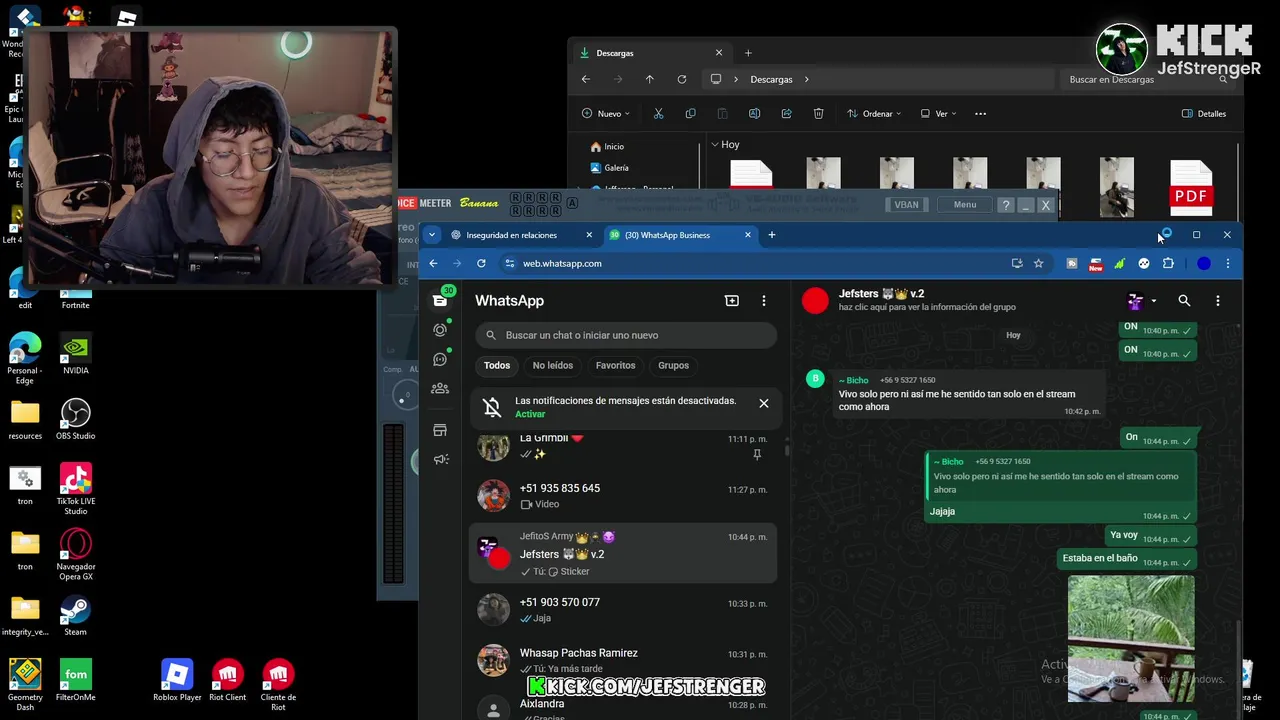Select PDF file in Descargas window
This screenshot has width=1280, height=720.
click(1190, 187)
